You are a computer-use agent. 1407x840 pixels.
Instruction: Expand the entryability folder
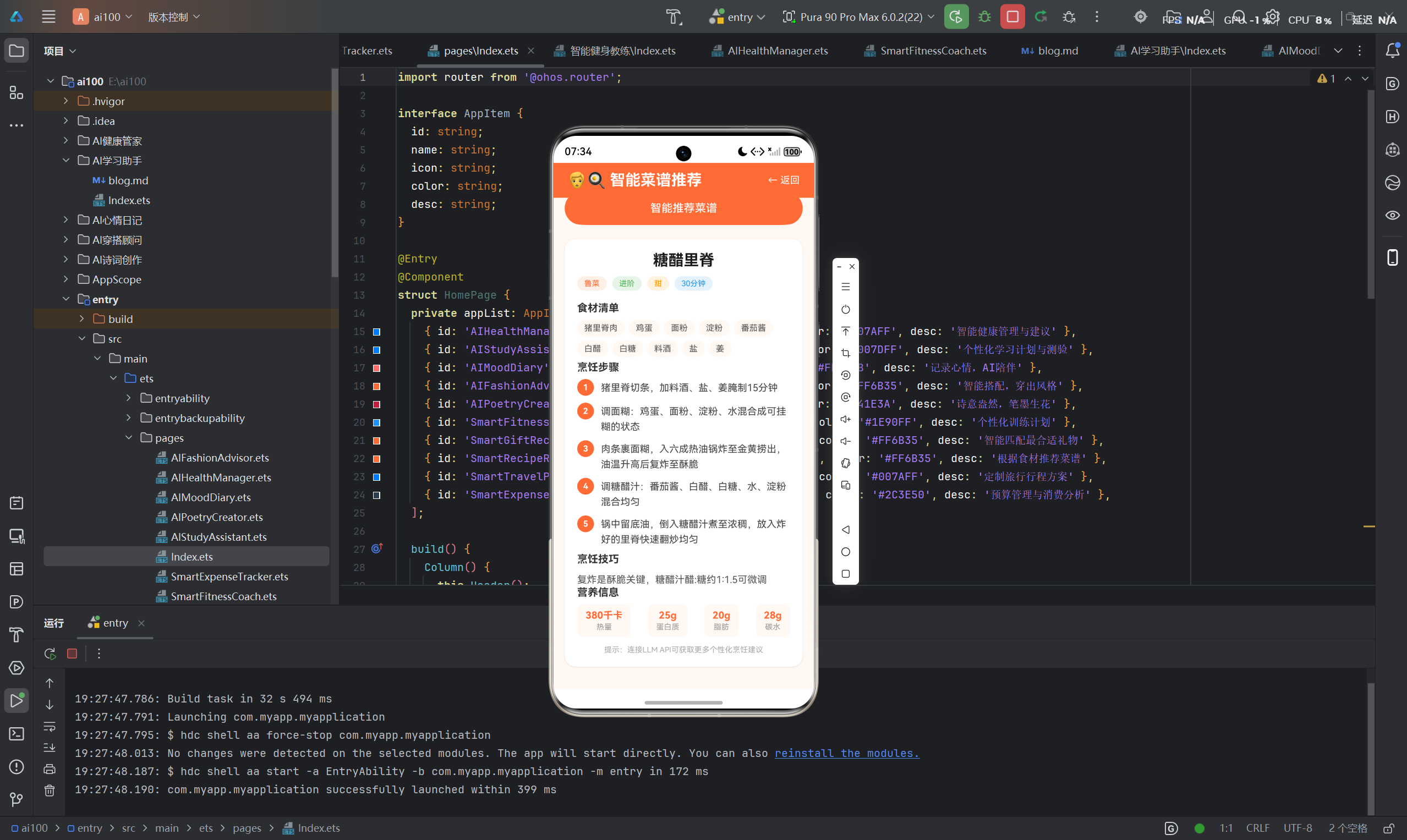pyautogui.click(x=129, y=398)
